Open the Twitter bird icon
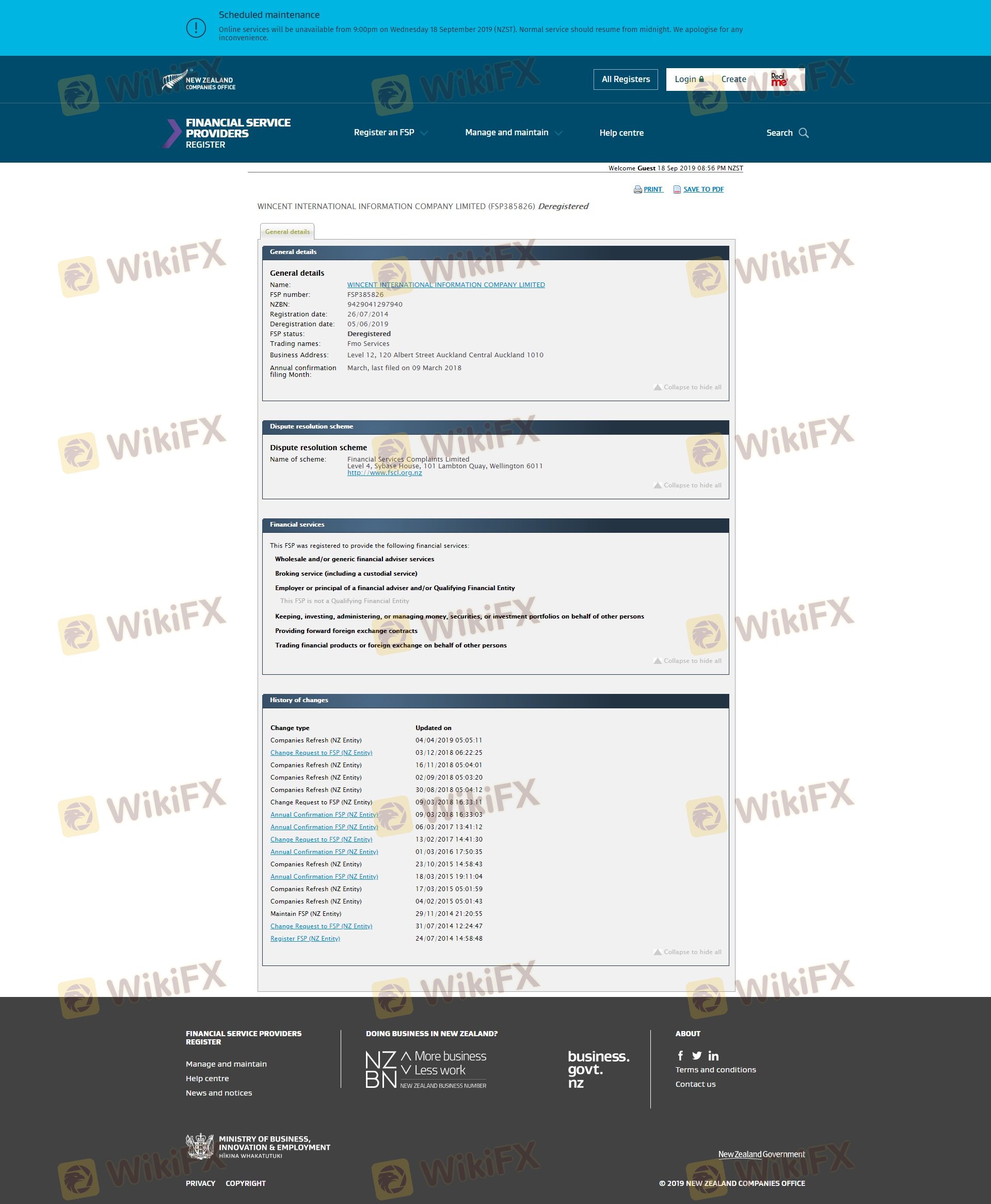991x1204 pixels. pos(696,1056)
